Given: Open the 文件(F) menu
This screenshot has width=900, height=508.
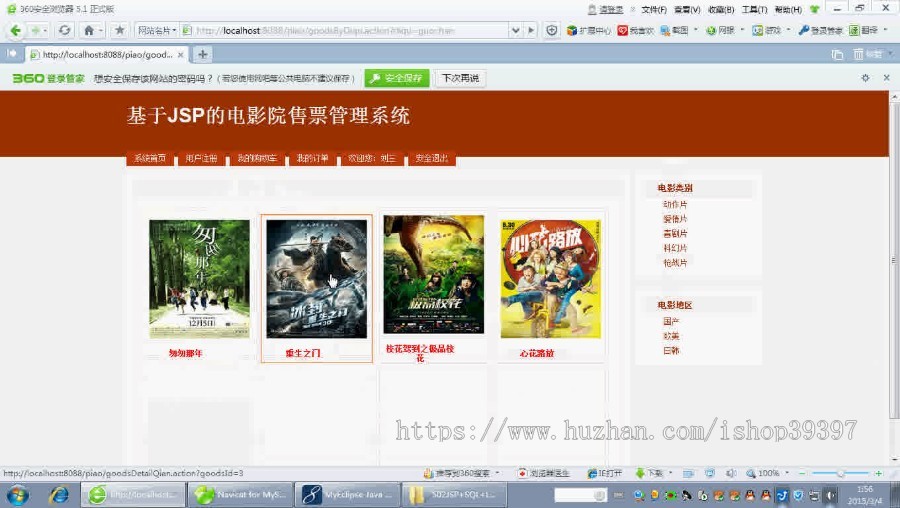Looking at the screenshot, I should point(654,10).
